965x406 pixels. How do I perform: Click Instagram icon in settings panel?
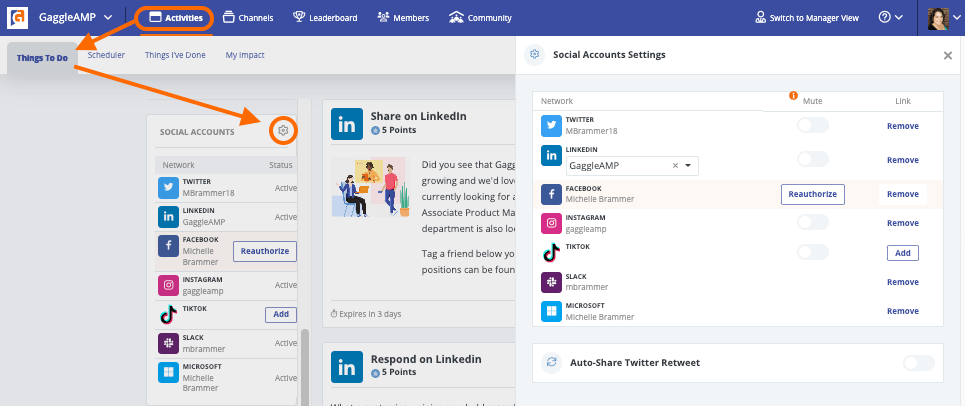551,223
